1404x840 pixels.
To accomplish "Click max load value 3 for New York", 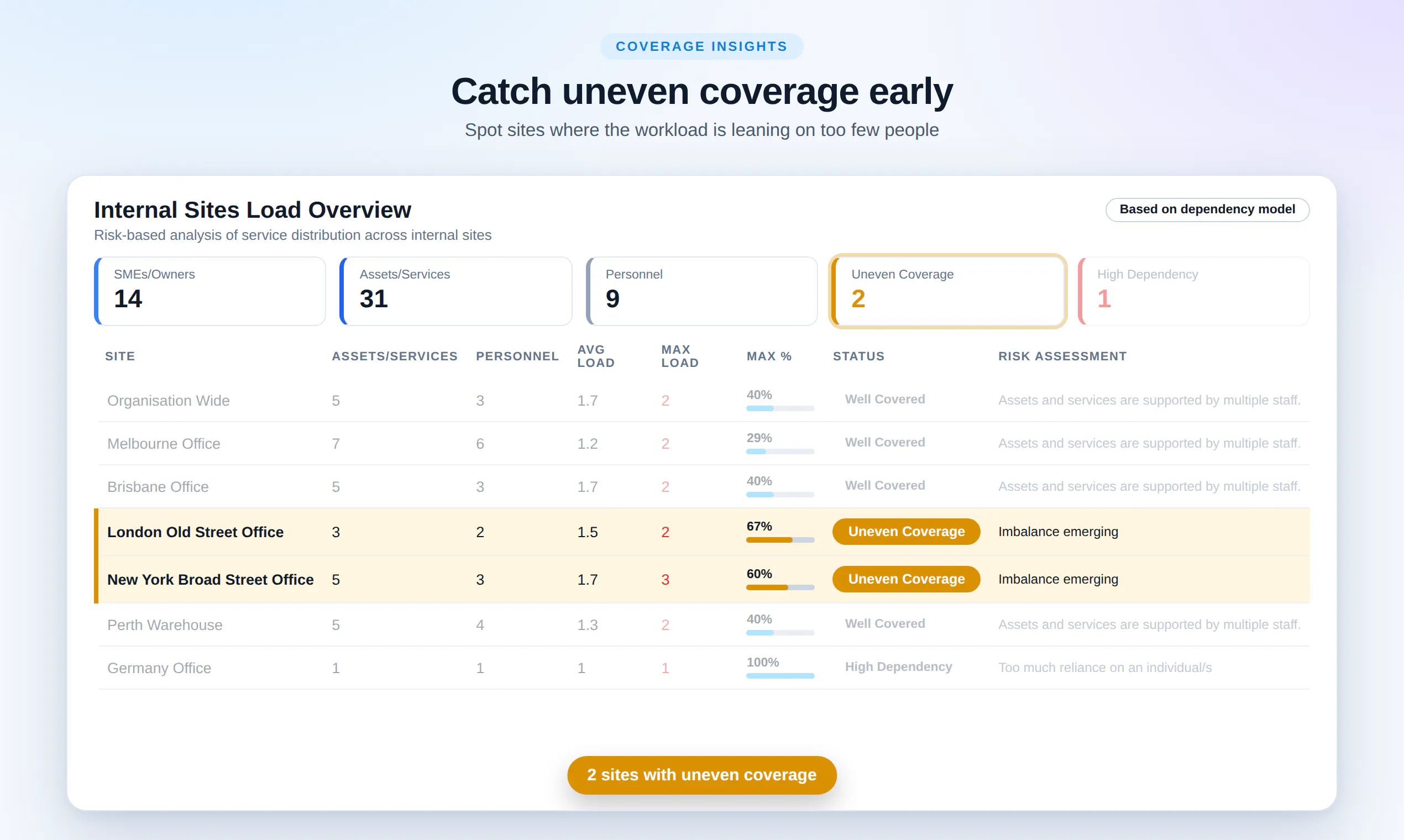I will pyautogui.click(x=665, y=579).
